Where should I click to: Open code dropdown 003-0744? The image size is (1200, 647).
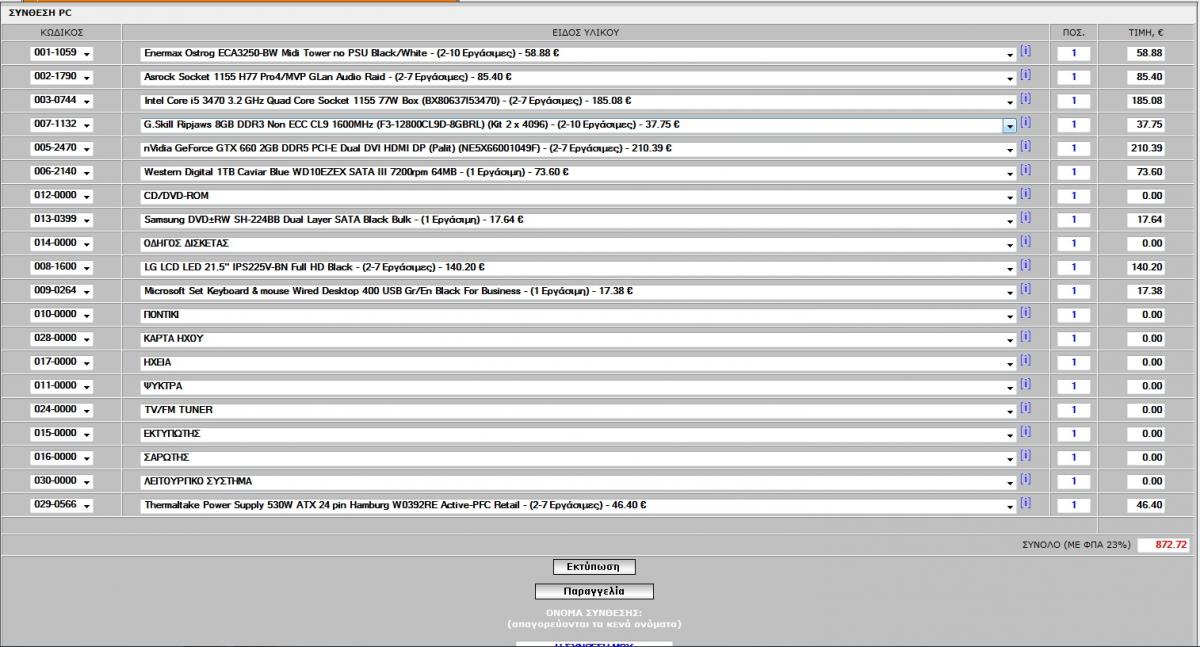click(61, 101)
